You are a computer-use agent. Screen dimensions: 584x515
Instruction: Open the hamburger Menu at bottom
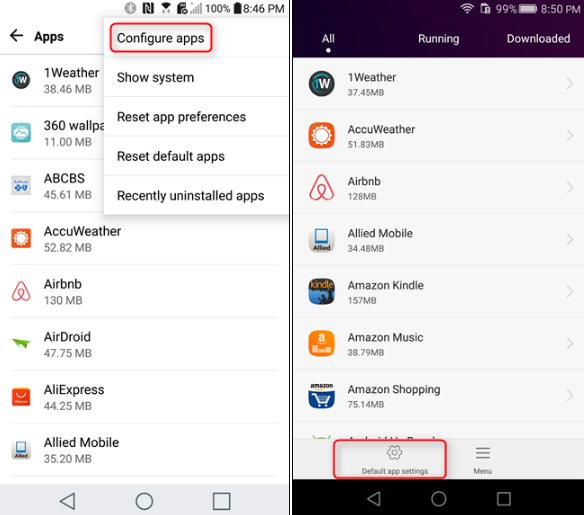pos(483,453)
